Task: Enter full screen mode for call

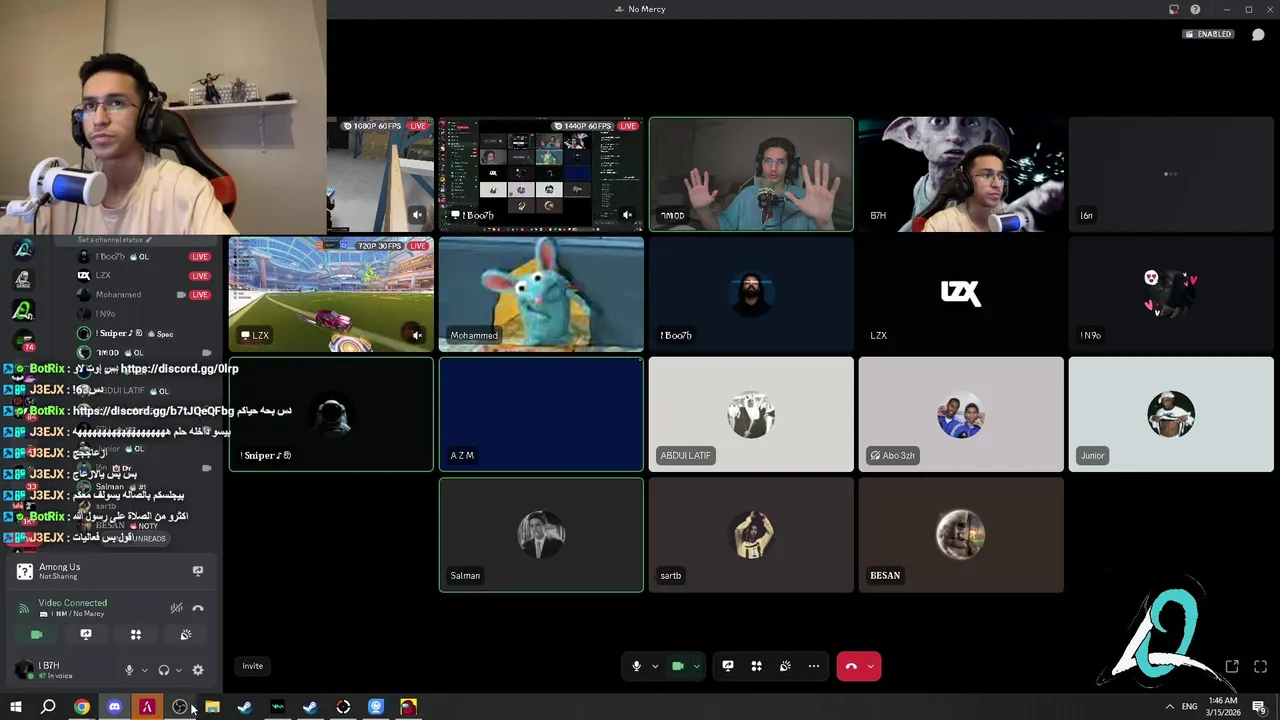Action: click(1260, 667)
